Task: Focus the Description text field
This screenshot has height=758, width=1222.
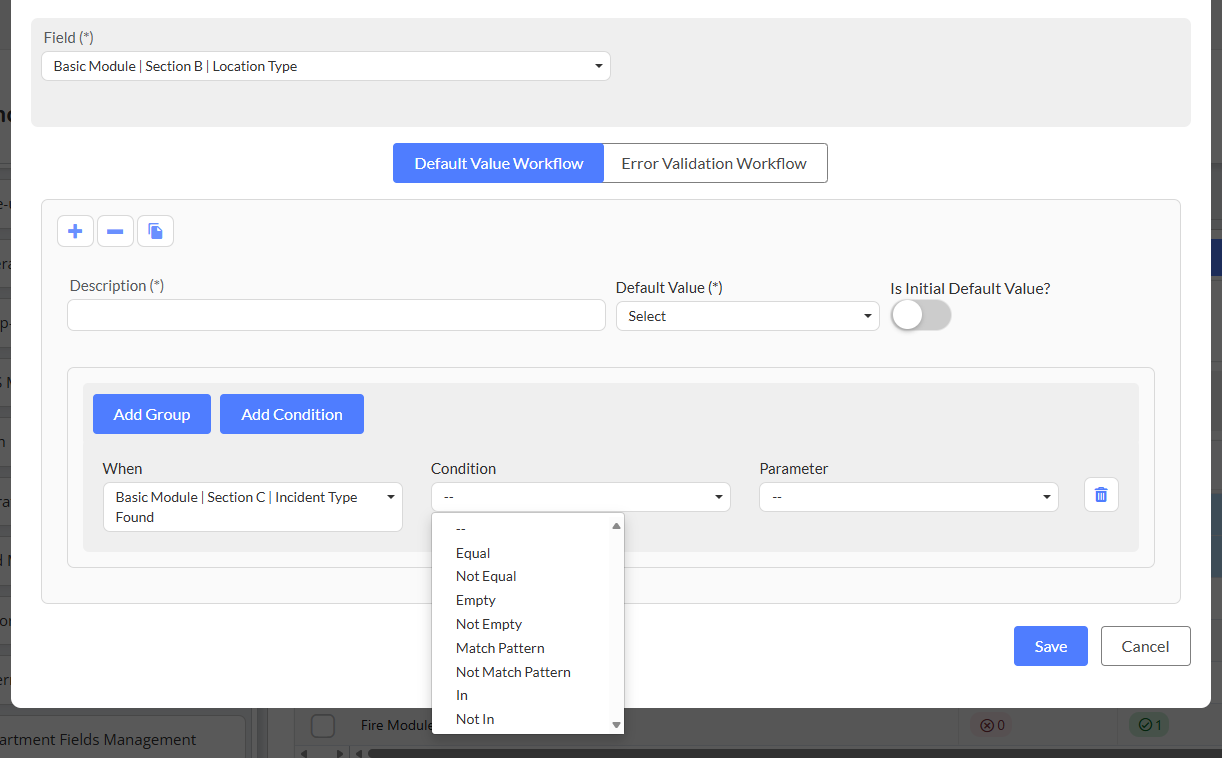Action: tap(336, 315)
